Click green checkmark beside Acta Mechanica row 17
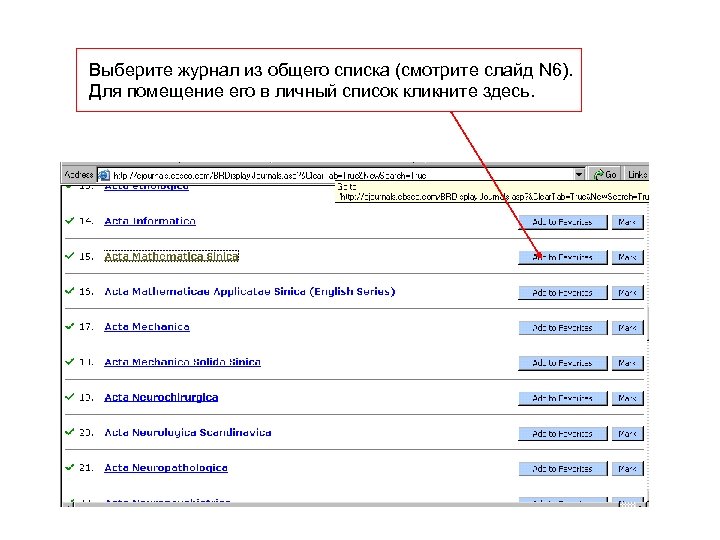 (70, 326)
